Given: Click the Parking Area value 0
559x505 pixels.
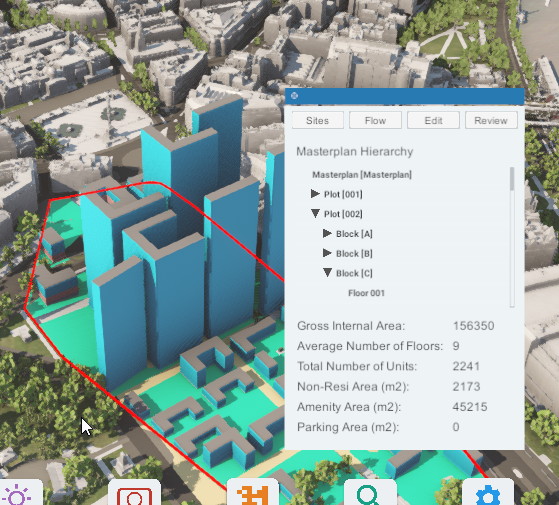Looking at the screenshot, I should pyautogui.click(x=456, y=427).
